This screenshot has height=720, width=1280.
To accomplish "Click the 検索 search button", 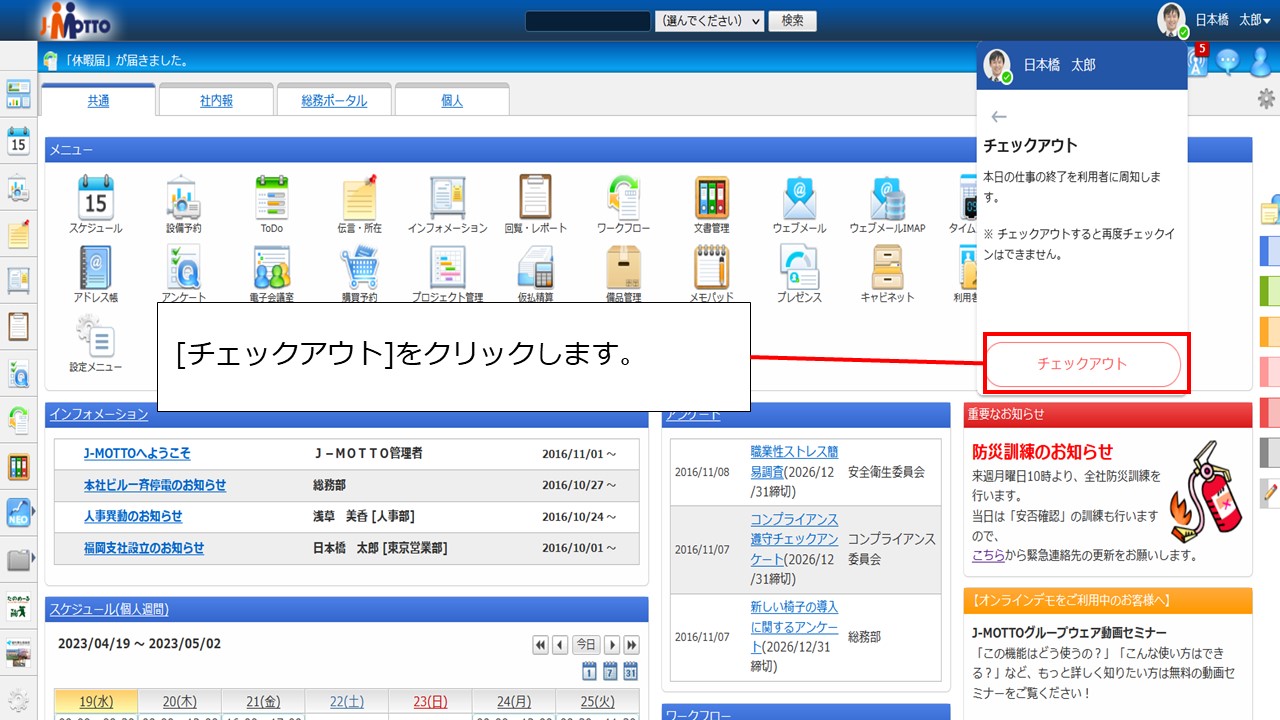I will [792, 21].
